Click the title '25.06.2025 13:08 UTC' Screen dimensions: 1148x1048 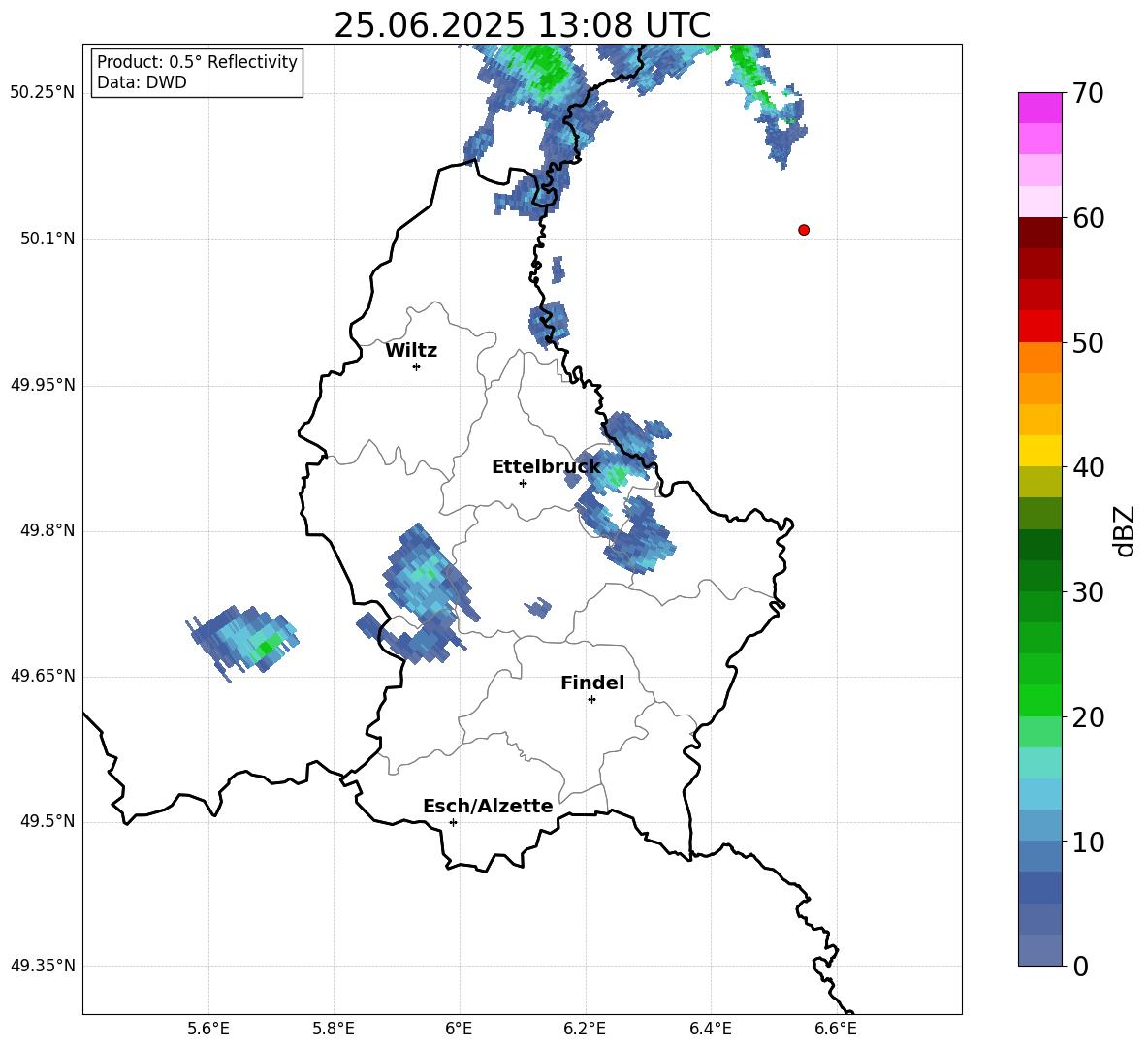coord(522,25)
